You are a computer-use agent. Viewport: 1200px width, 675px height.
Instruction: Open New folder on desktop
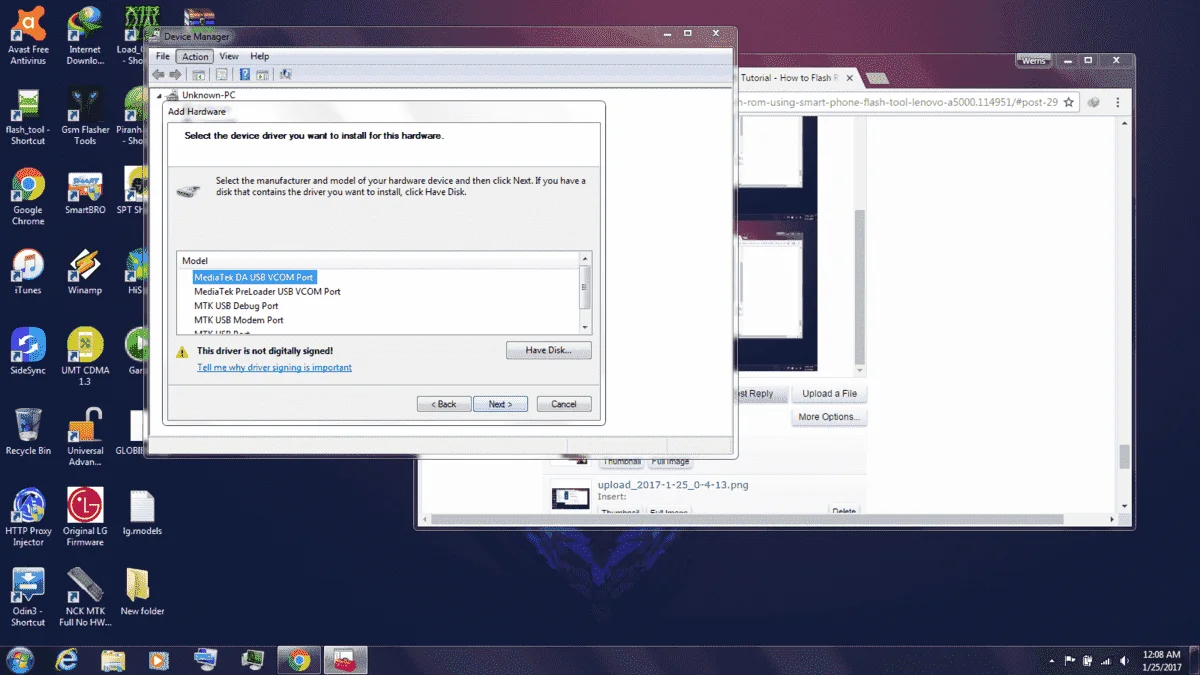tap(142, 591)
